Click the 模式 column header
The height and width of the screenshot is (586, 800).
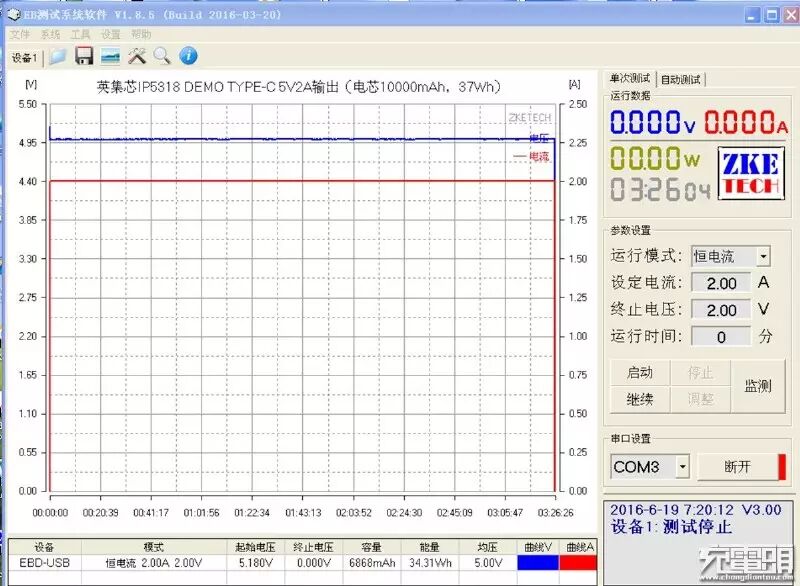pos(154,547)
